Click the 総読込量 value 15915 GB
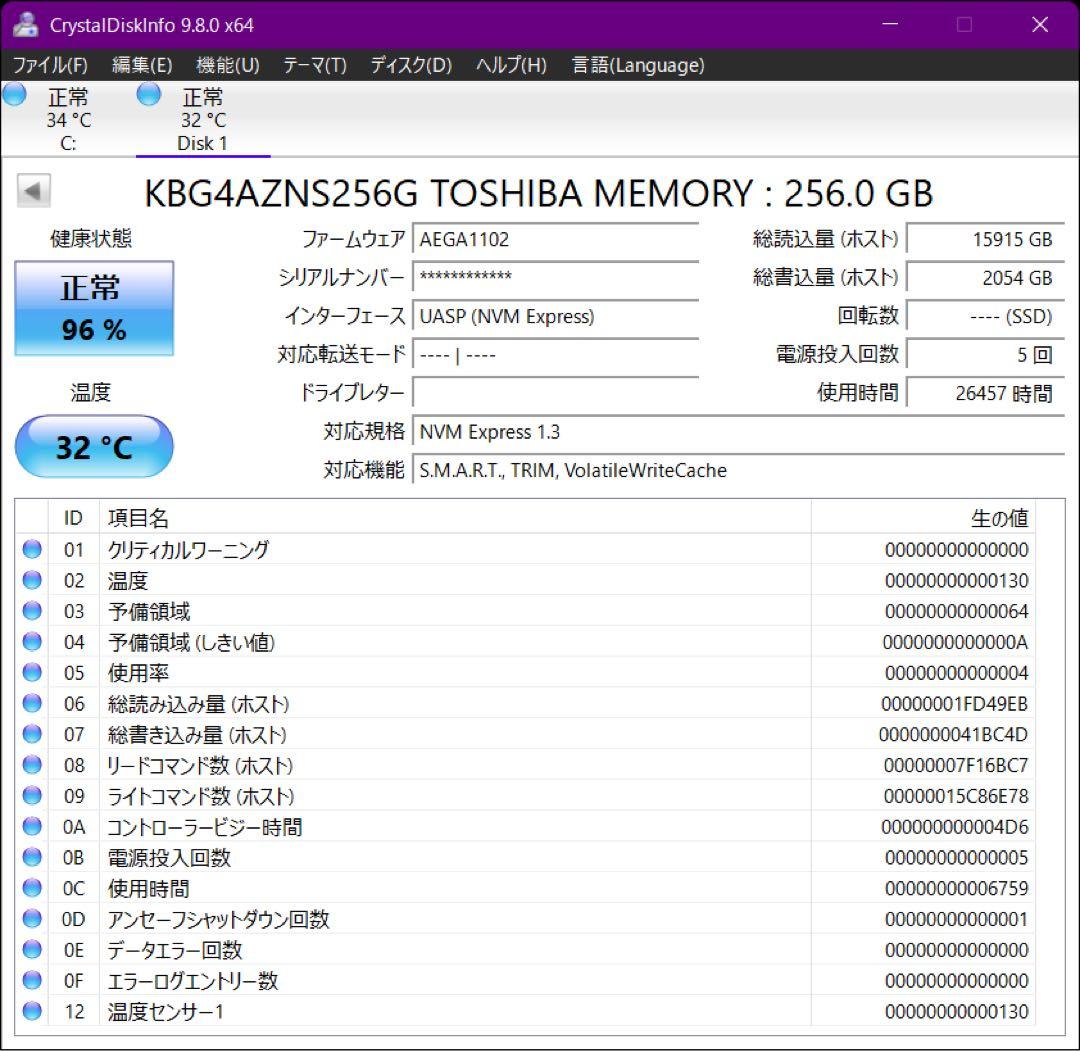 click(x=985, y=239)
